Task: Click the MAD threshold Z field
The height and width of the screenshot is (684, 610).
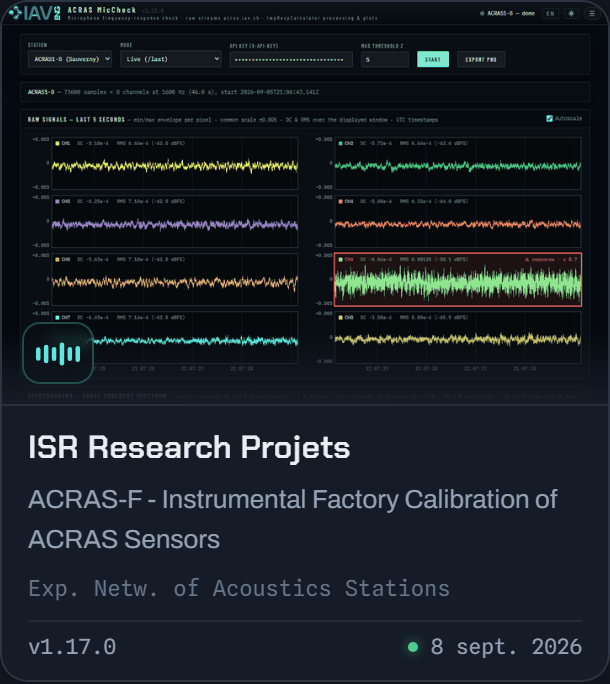Action: coord(385,59)
